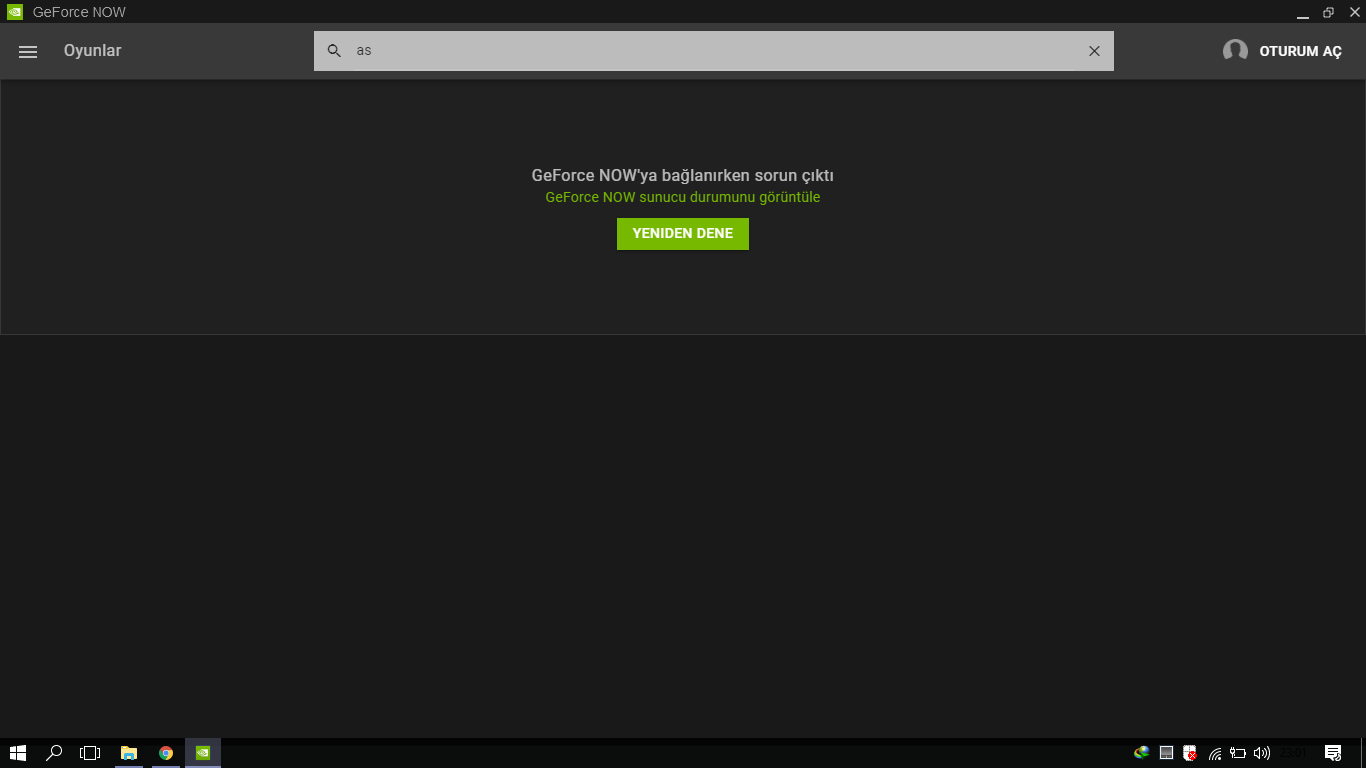Screen dimensions: 1366x768
Task: Clear the search field with the X
Action: coord(1094,51)
